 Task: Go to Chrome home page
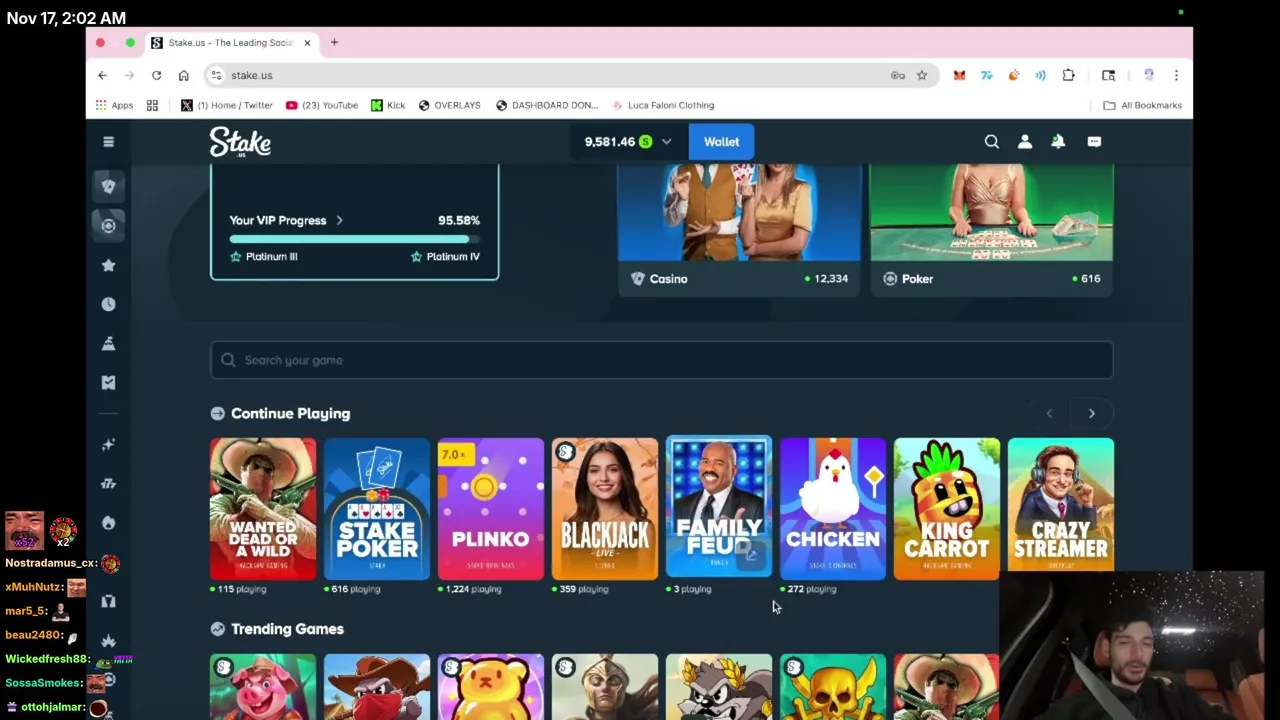[183, 75]
